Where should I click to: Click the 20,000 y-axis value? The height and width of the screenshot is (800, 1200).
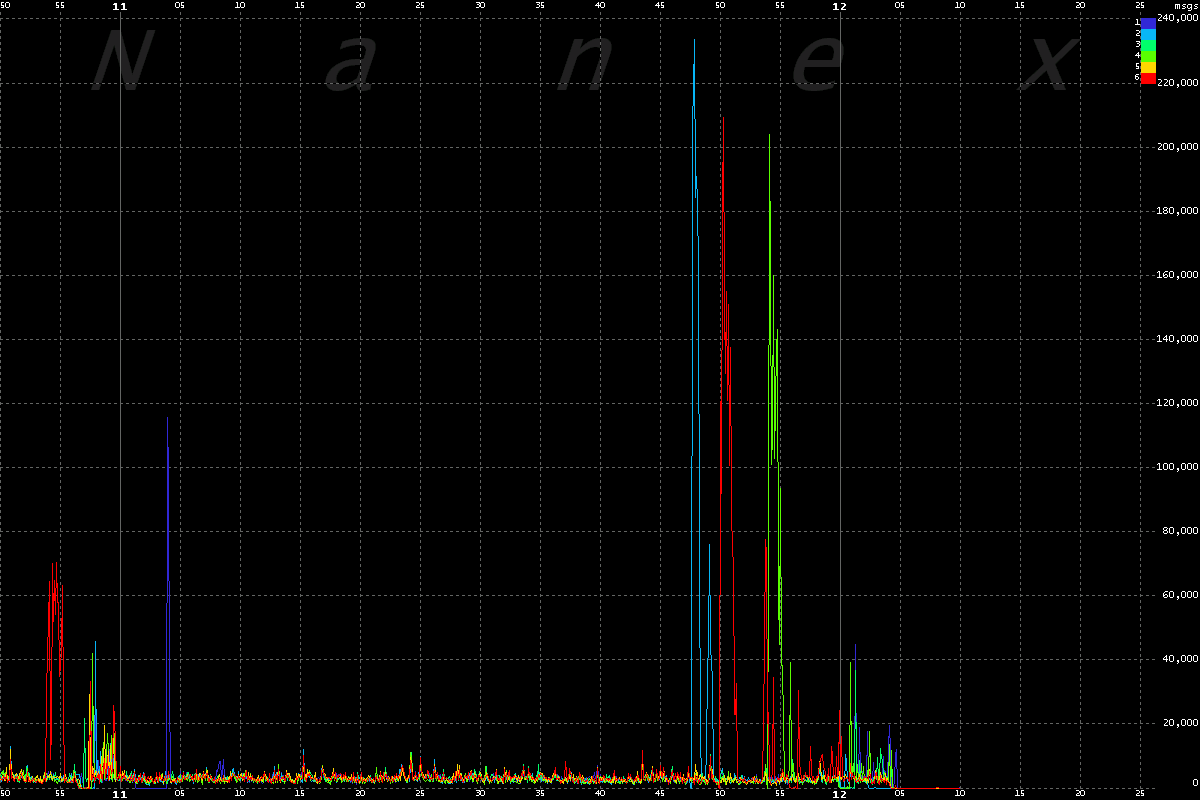click(1180, 723)
